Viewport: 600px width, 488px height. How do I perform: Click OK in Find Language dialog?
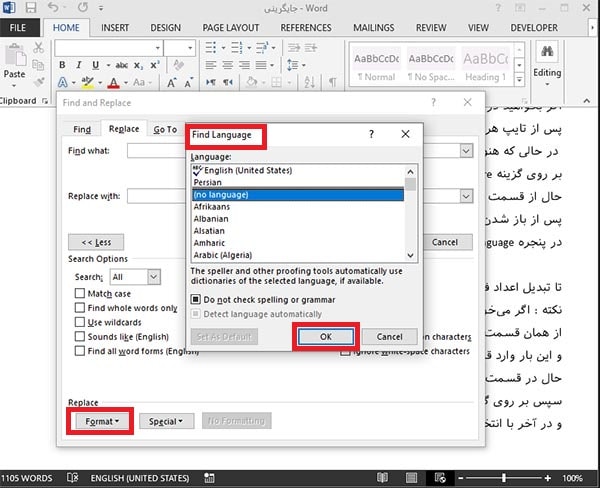coord(326,336)
